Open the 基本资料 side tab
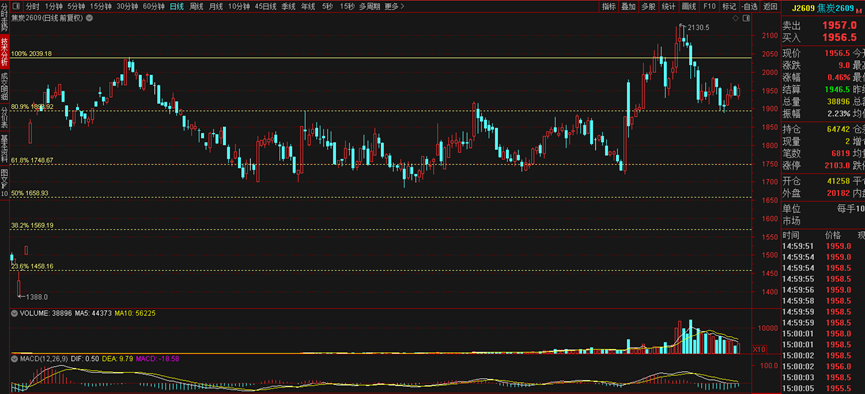This screenshot has height=394, width=865. pyautogui.click(x=4, y=148)
